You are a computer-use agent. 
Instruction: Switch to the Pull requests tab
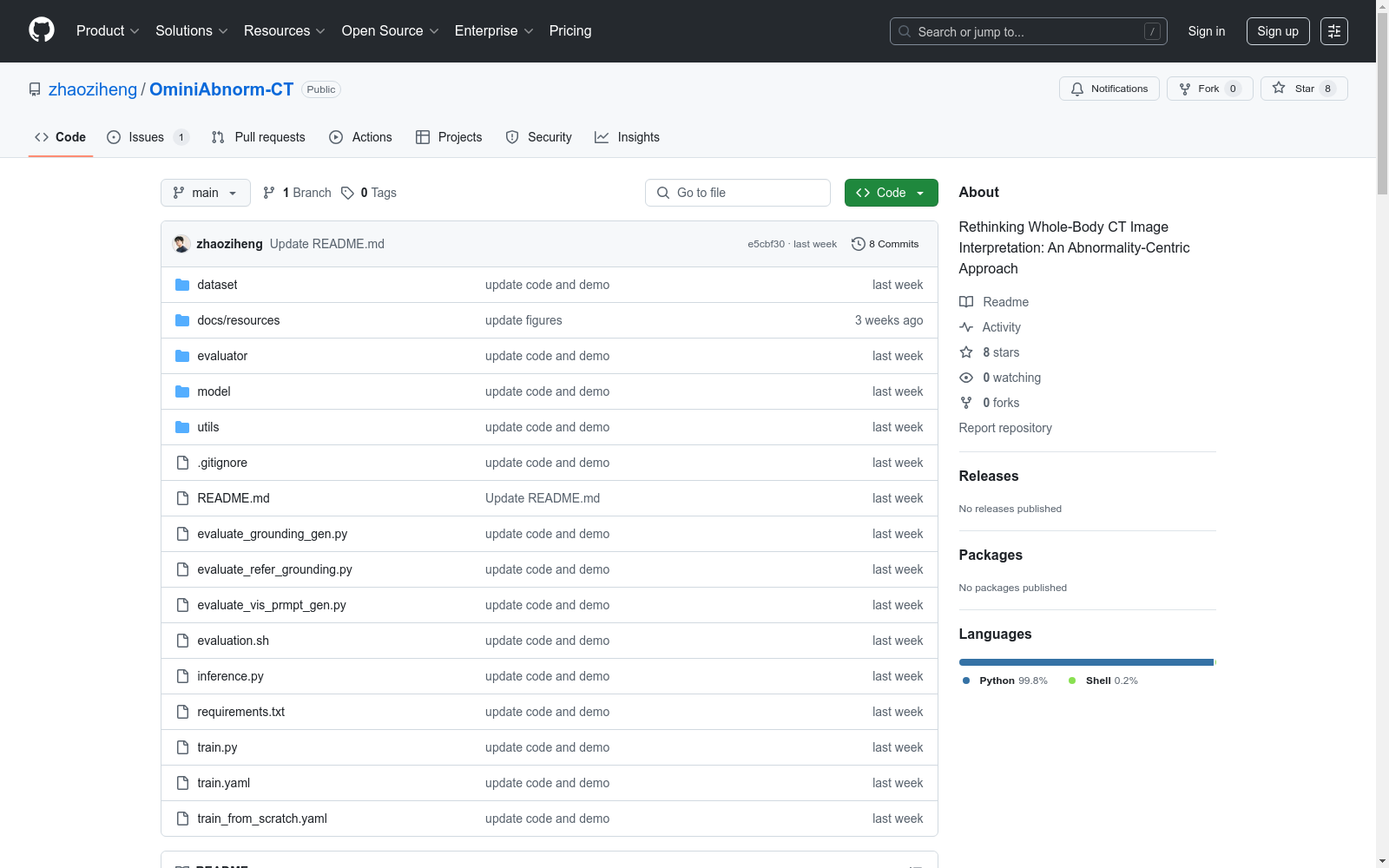click(x=259, y=137)
